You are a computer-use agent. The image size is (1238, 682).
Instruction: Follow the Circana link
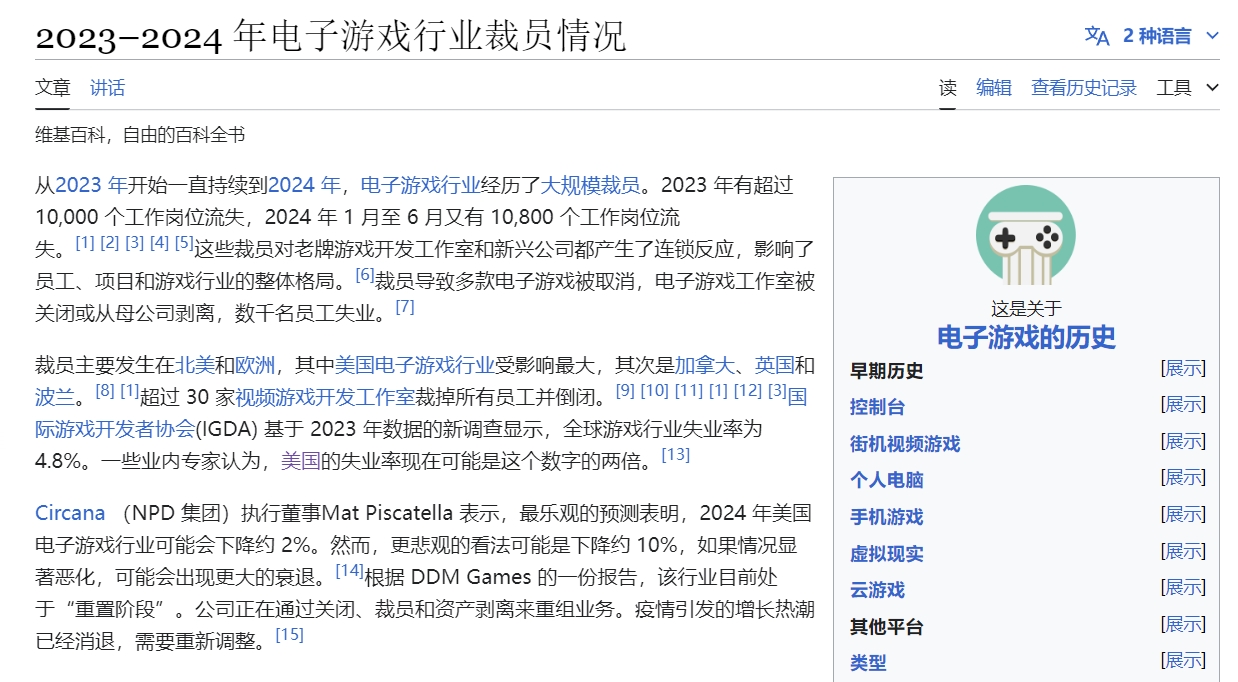pyautogui.click(x=70, y=513)
